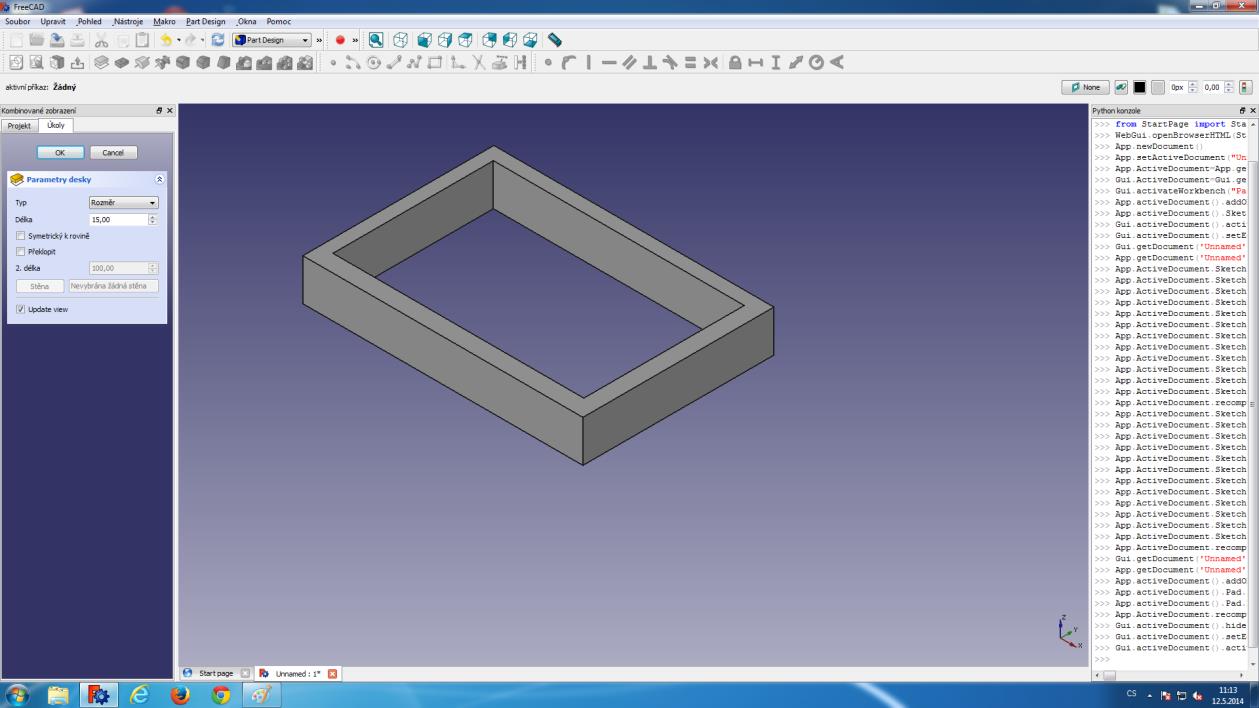
Task: Click the Délka length input field
Action: click(119, 219)
